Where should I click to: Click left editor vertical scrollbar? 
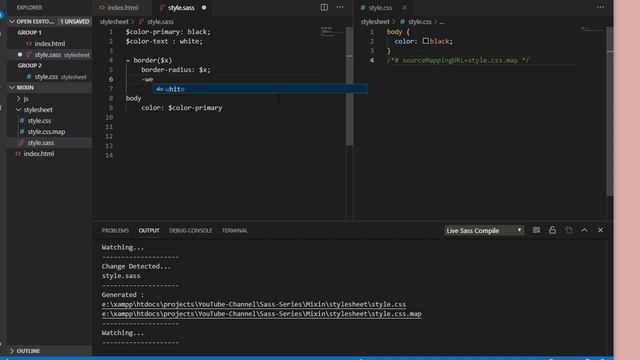(x=349, y=86)
